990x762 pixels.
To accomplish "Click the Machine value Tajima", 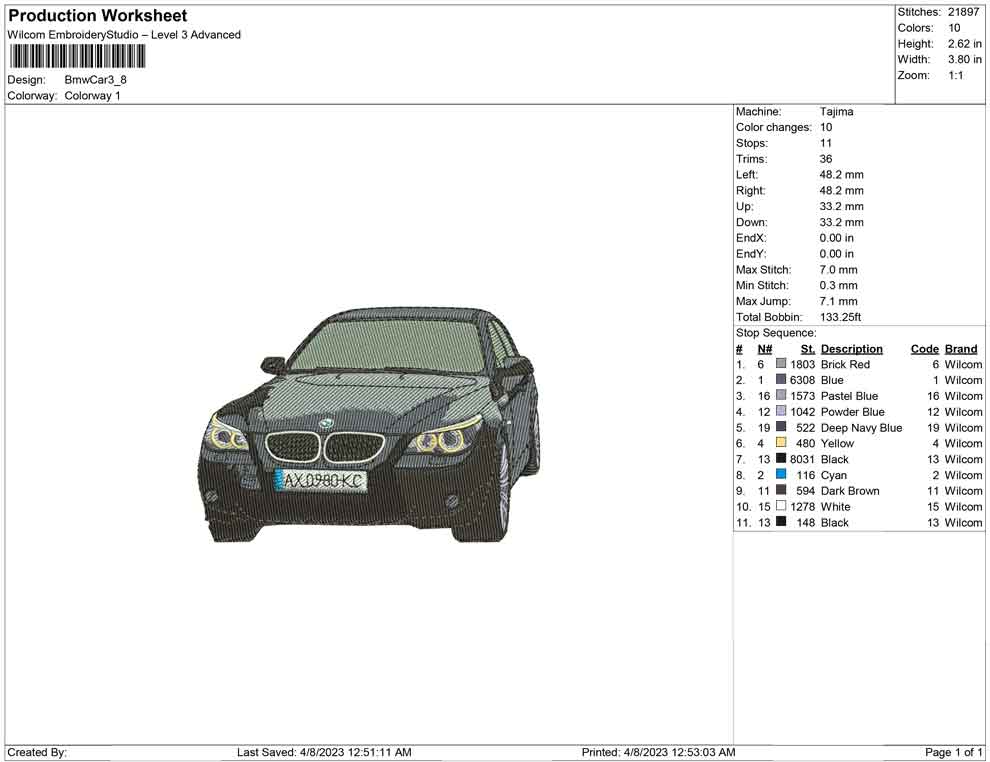I will (x=837, y=111).
